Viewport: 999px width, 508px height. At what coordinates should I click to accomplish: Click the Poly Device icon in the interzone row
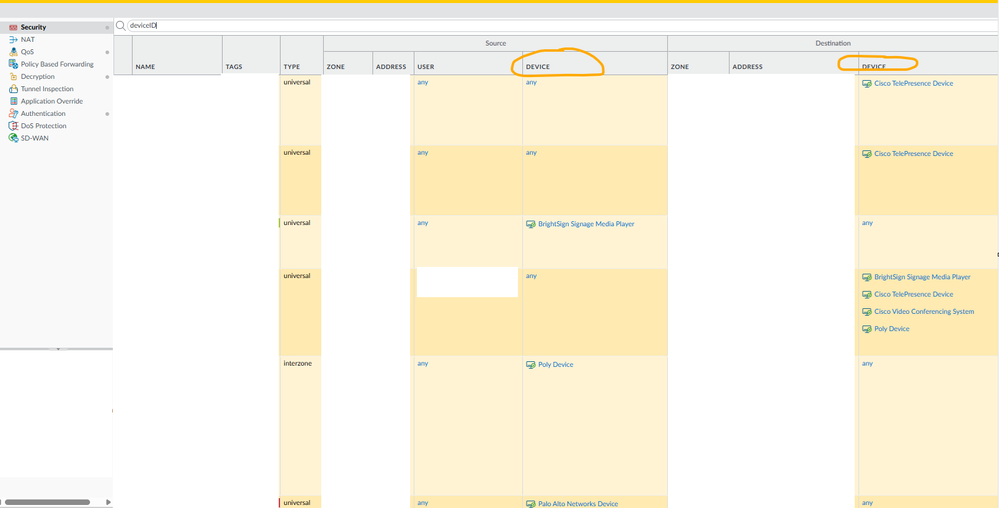coord(530,365)
